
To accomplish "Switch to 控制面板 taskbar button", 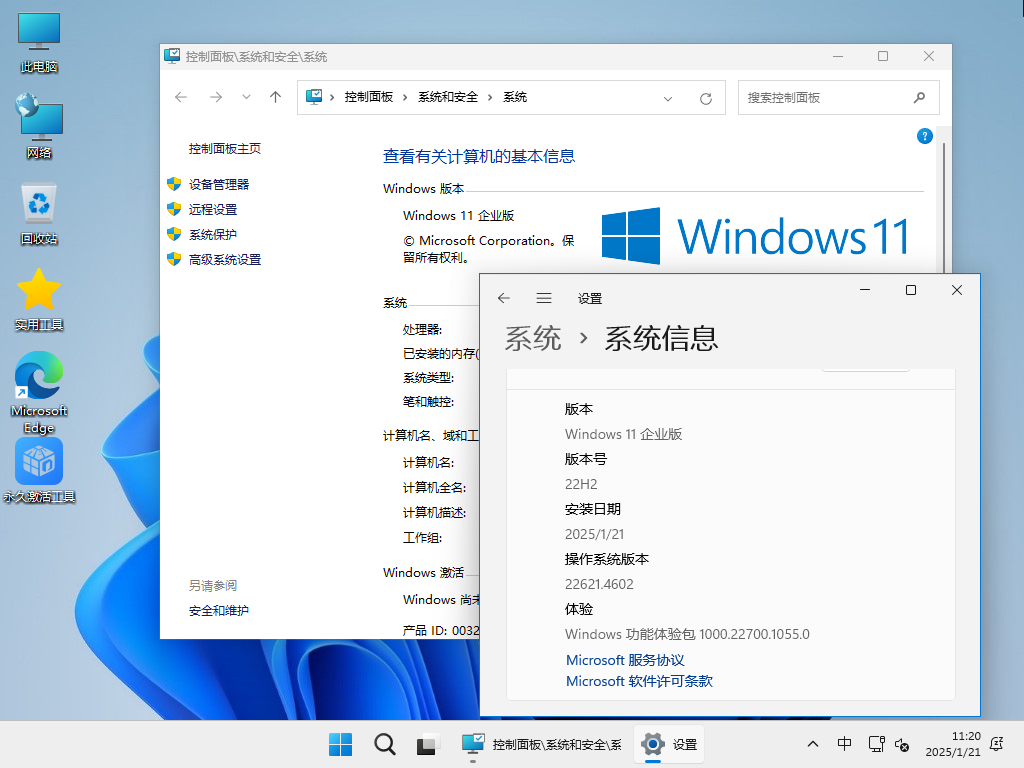I will coord(541,744).
